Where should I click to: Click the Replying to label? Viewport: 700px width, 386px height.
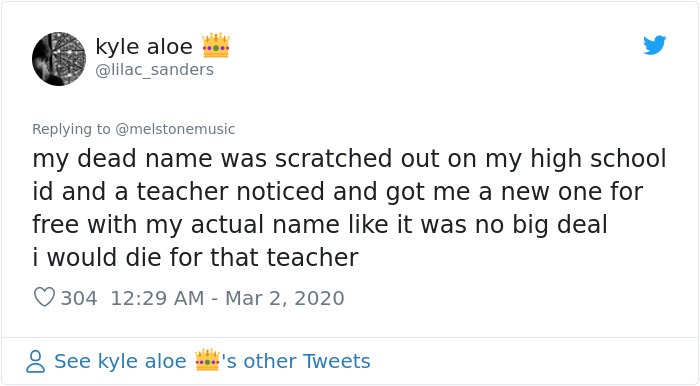[x=71, y=129]
